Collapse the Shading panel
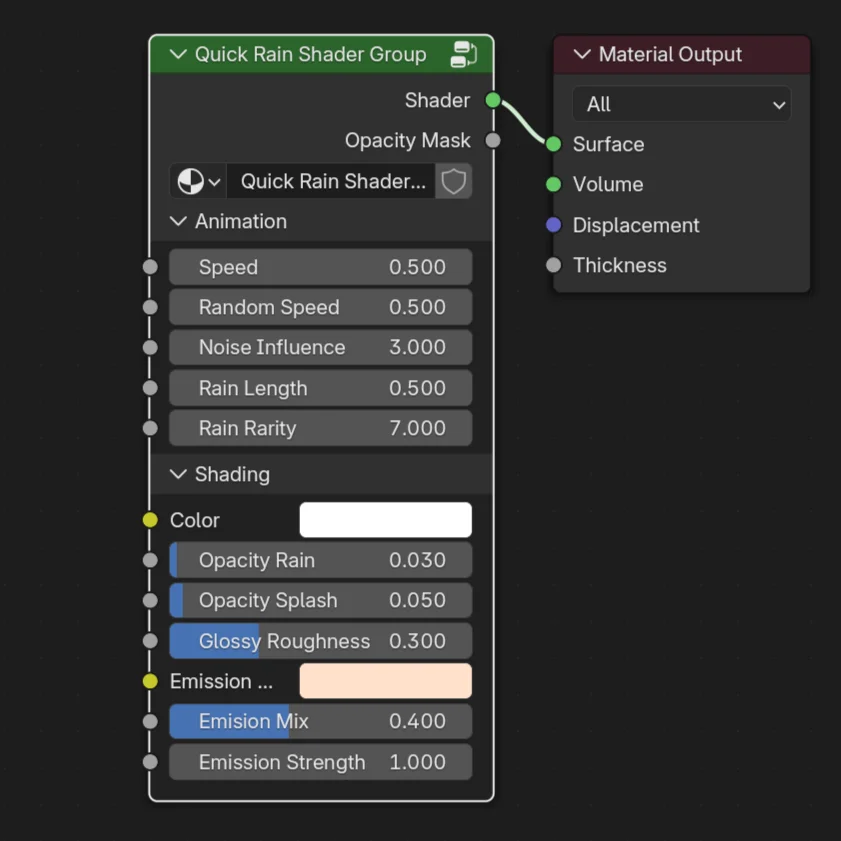Image resolution: width=841 pixels, height=841 pixels. [179, 474]
